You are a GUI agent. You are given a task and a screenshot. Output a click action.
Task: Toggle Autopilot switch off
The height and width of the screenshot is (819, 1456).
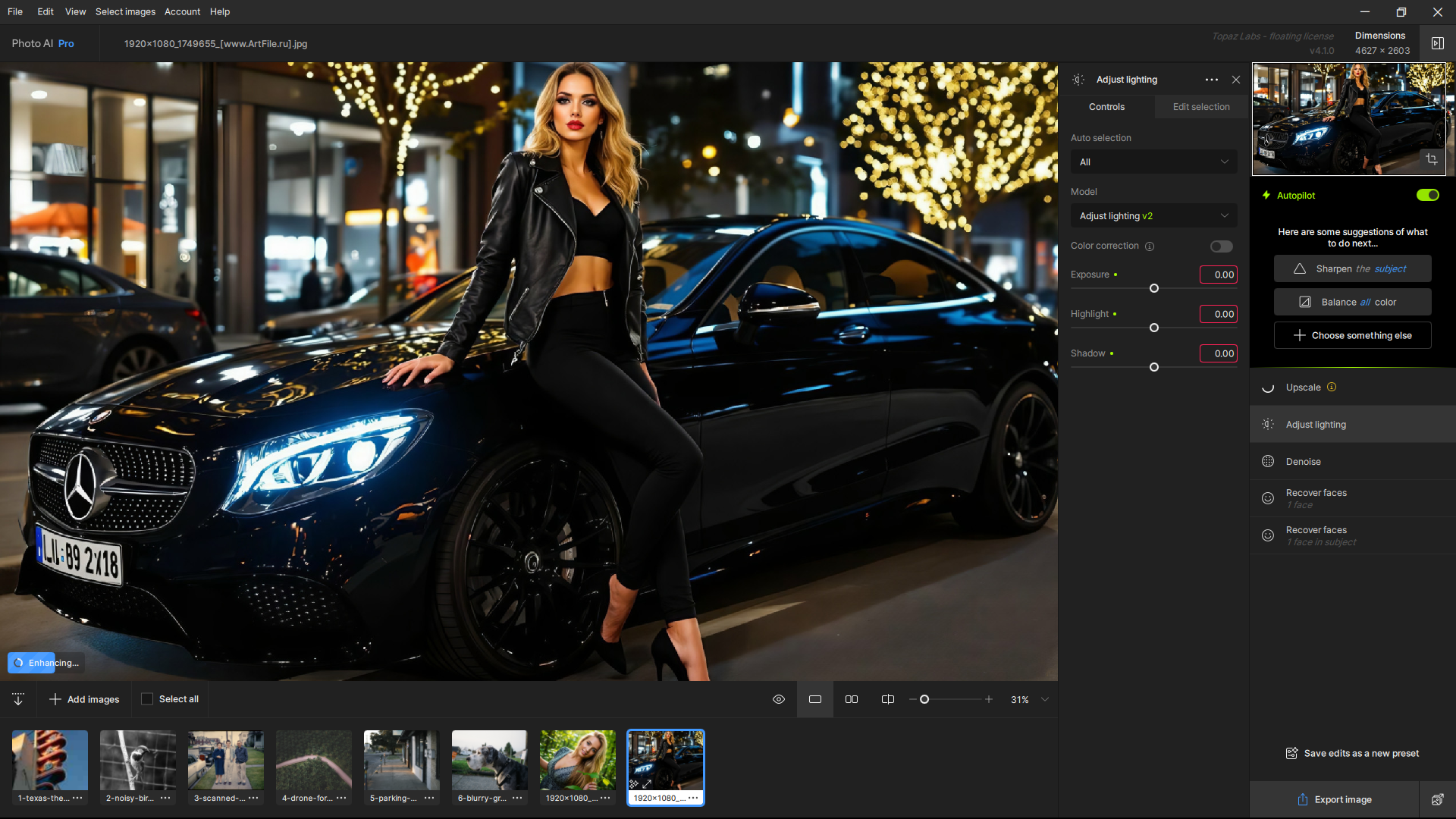[1428, 195]
